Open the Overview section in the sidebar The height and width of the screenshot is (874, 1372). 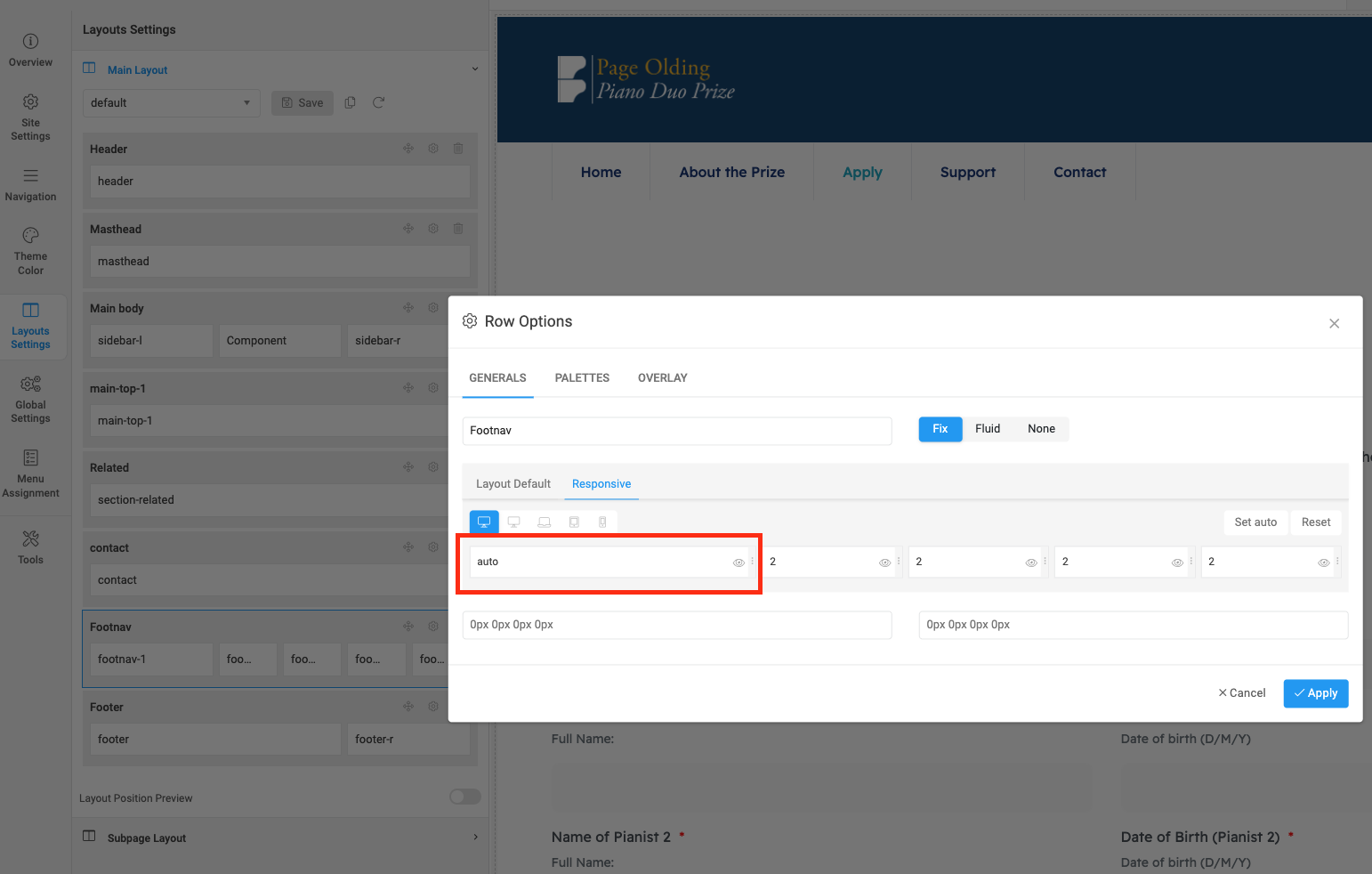pyautogui.click(x=30, y=51)
